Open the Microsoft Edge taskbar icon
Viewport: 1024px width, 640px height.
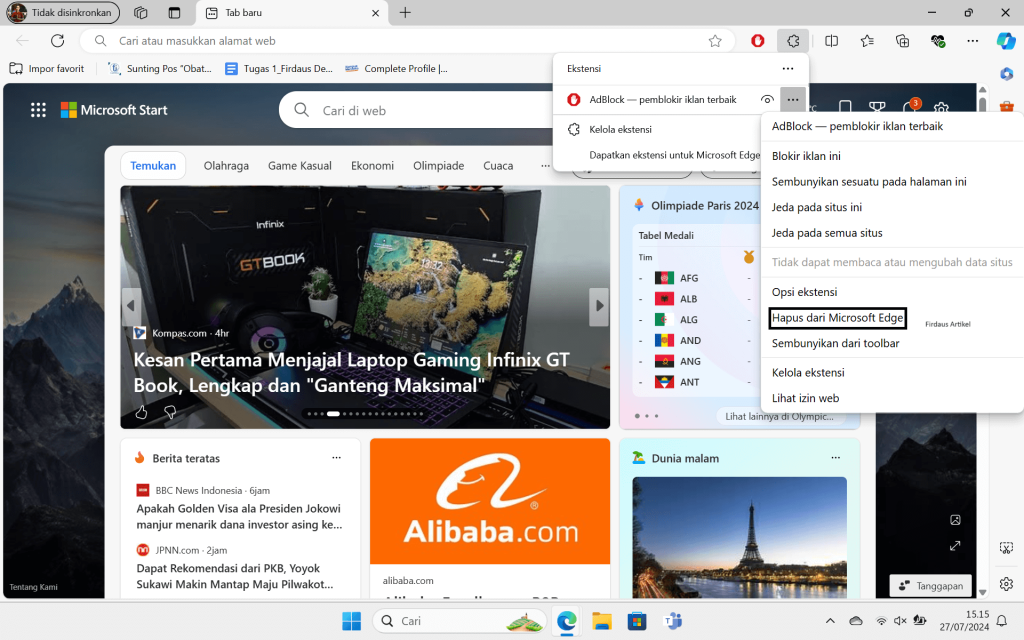click(x=566, y=621)
